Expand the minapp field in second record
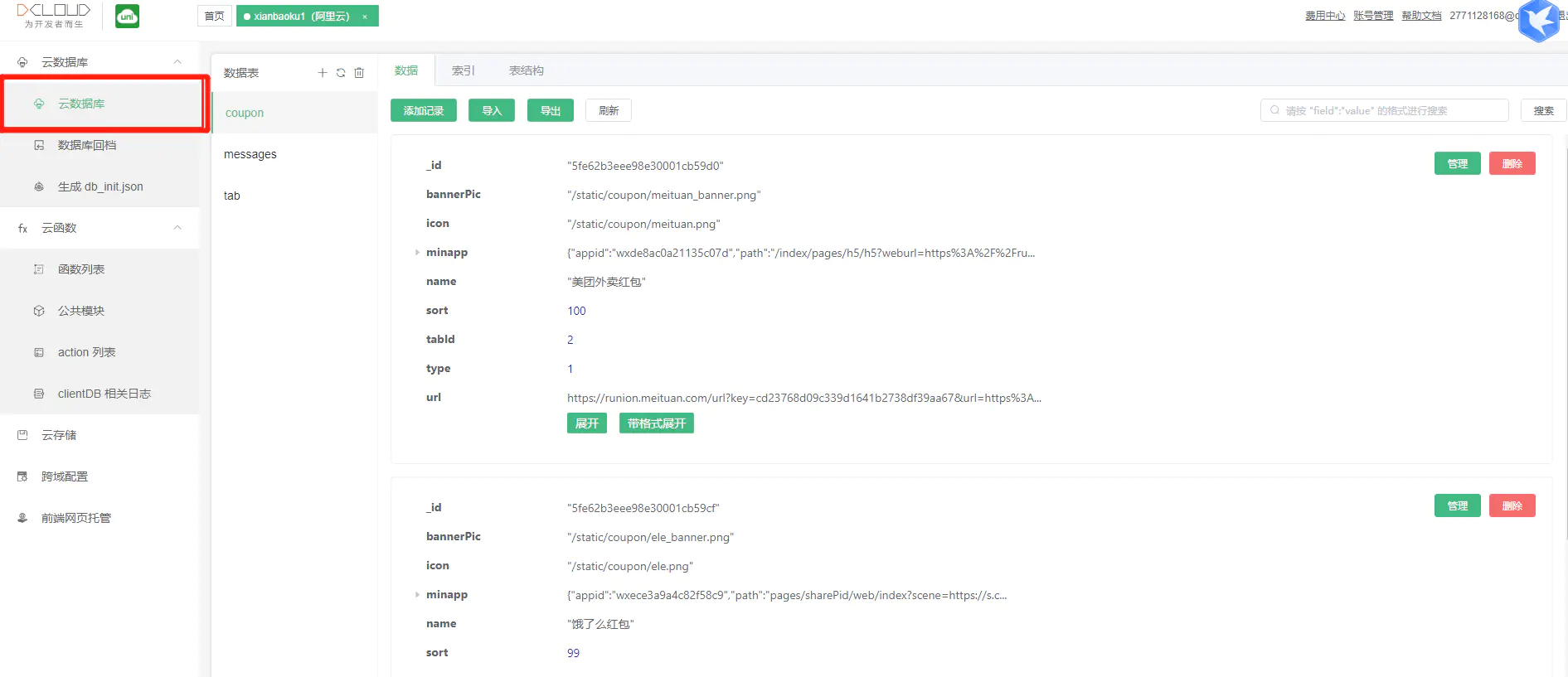Screen dimensions: 1568x677 point(417,595)
